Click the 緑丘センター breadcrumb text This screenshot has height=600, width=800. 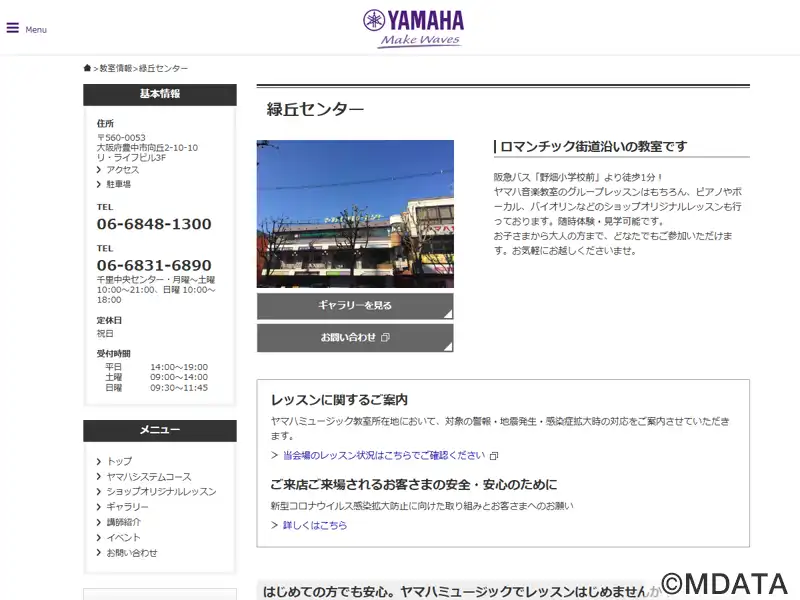pyautogui.click(x=163, y=68)
